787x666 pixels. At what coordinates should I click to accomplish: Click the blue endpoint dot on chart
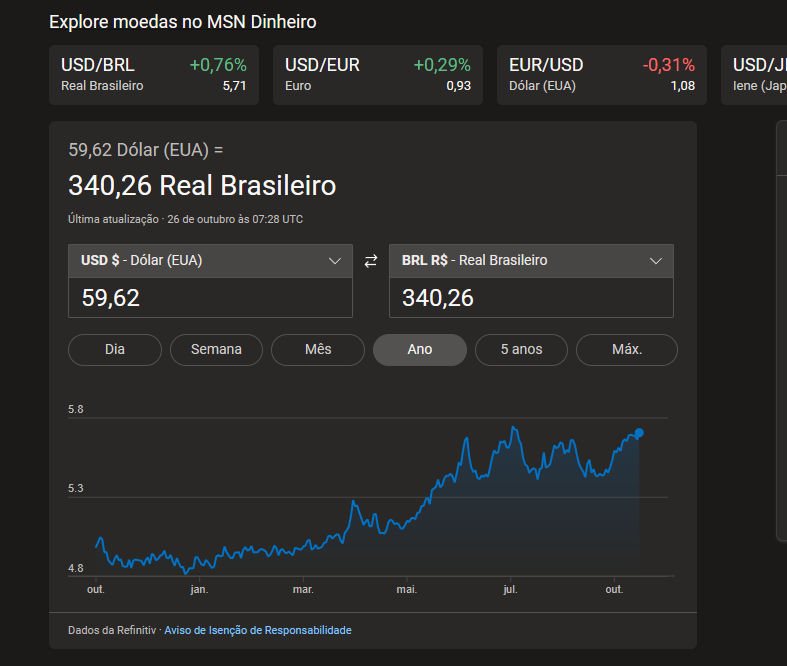coord(639,433)
